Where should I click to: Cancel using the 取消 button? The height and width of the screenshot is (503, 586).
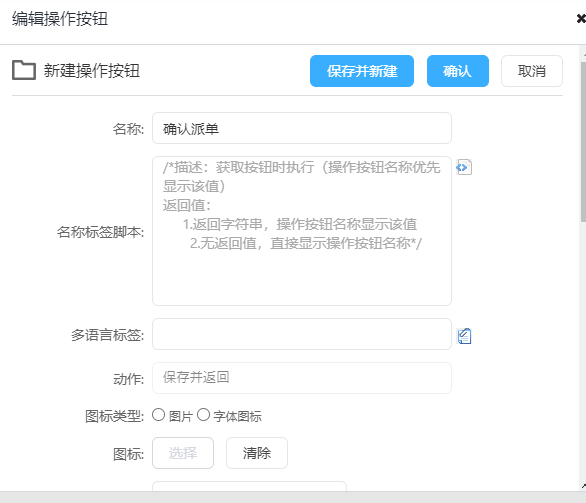(x=532, y=71)
